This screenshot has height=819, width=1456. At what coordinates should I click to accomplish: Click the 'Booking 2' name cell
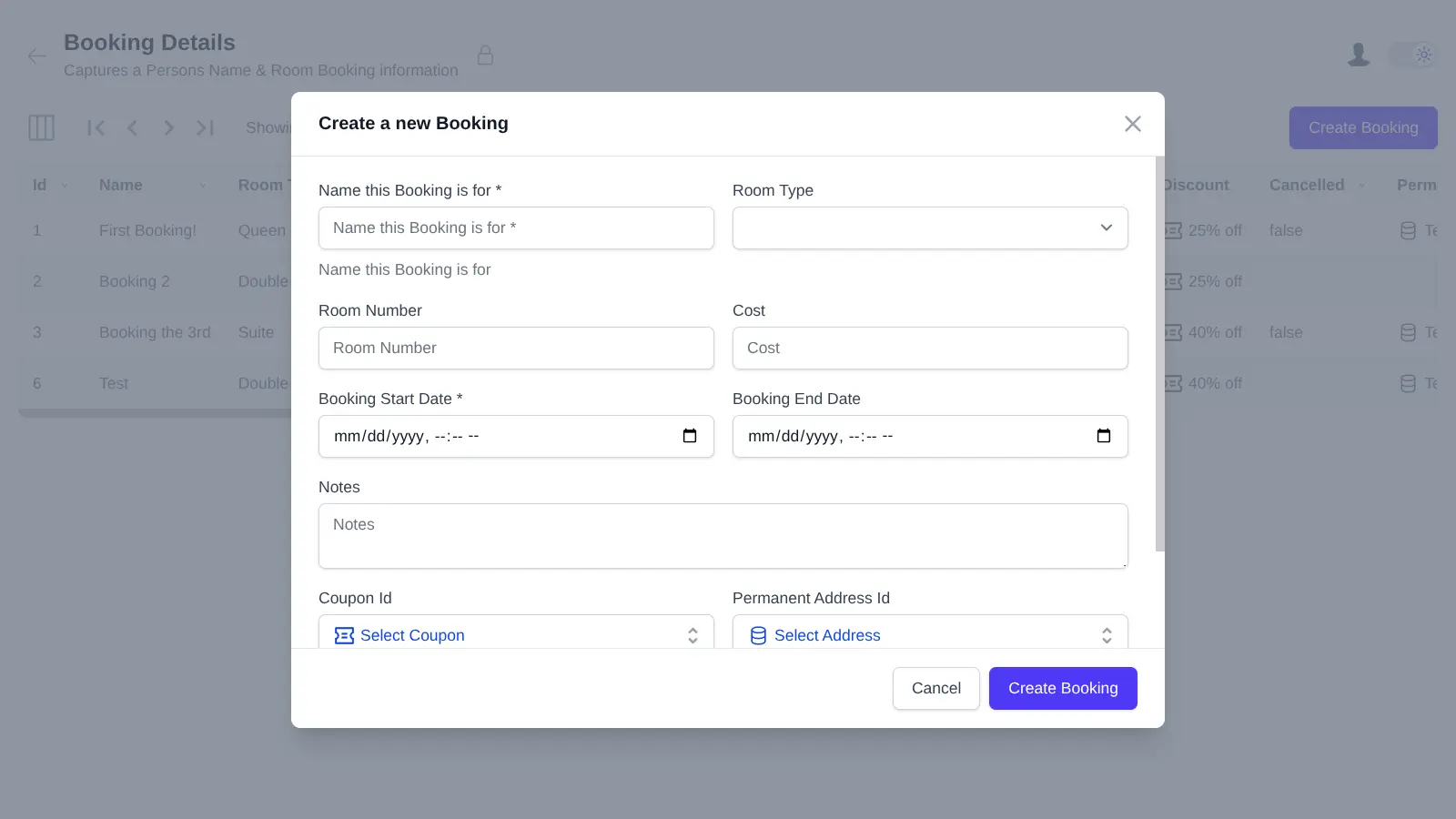(x=134, y=282)
